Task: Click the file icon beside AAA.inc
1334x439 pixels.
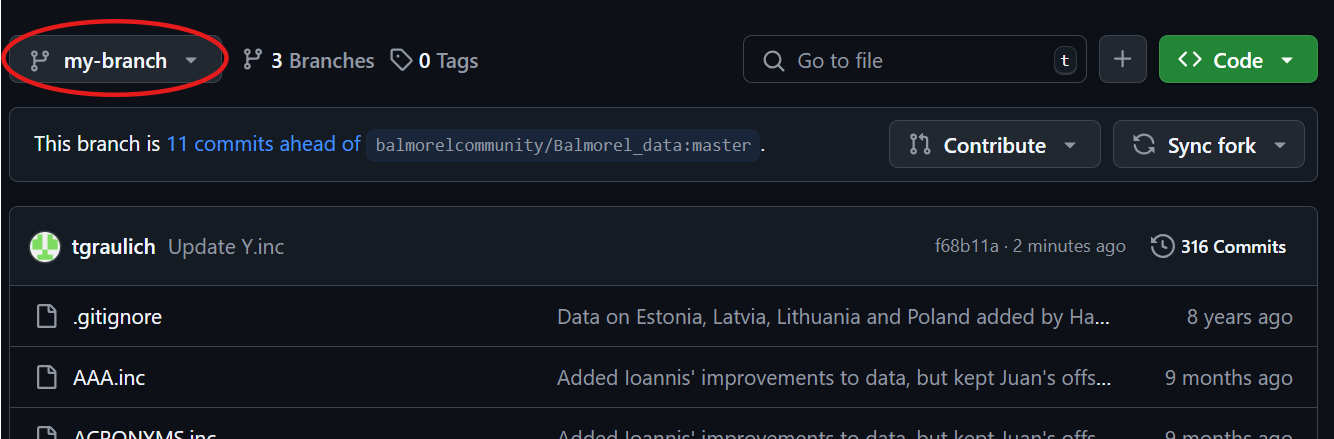Action: pos(46,378)
